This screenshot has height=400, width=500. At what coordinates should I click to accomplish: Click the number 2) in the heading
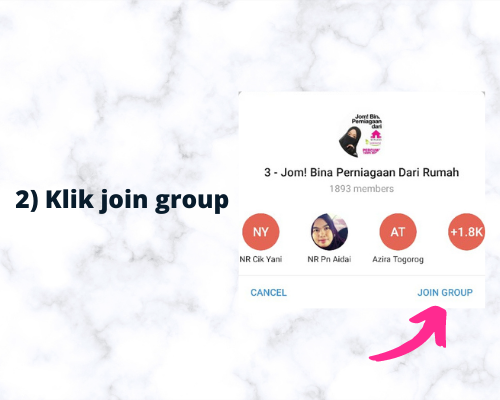click(27, 199)
